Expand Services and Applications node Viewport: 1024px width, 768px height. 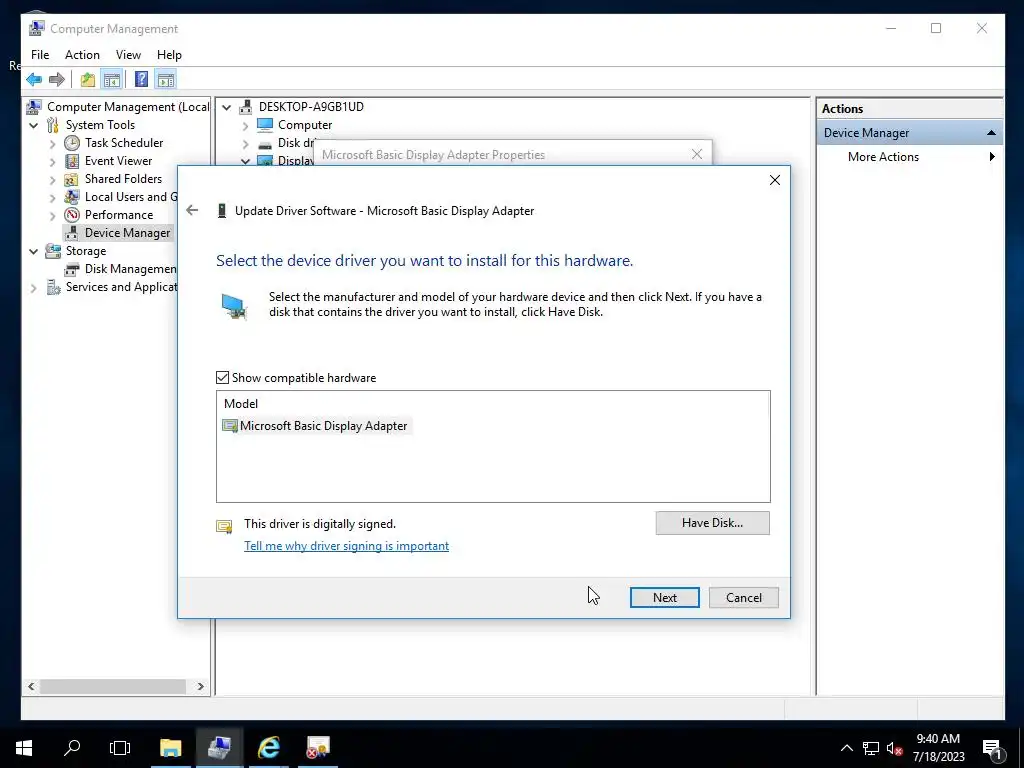pyautogui.click(x=34, y=287)
